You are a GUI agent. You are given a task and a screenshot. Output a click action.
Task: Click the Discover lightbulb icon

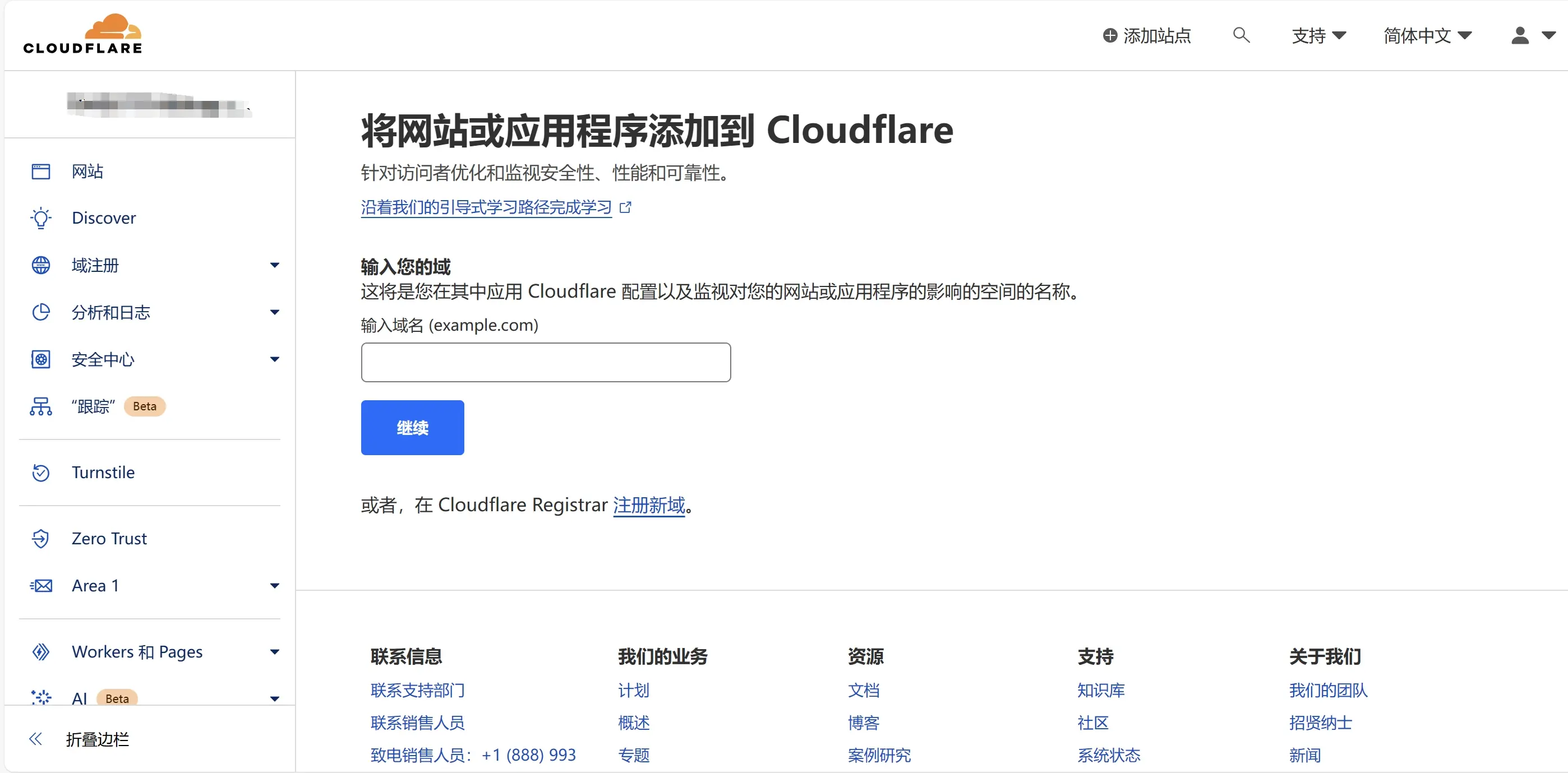point(41,218)
